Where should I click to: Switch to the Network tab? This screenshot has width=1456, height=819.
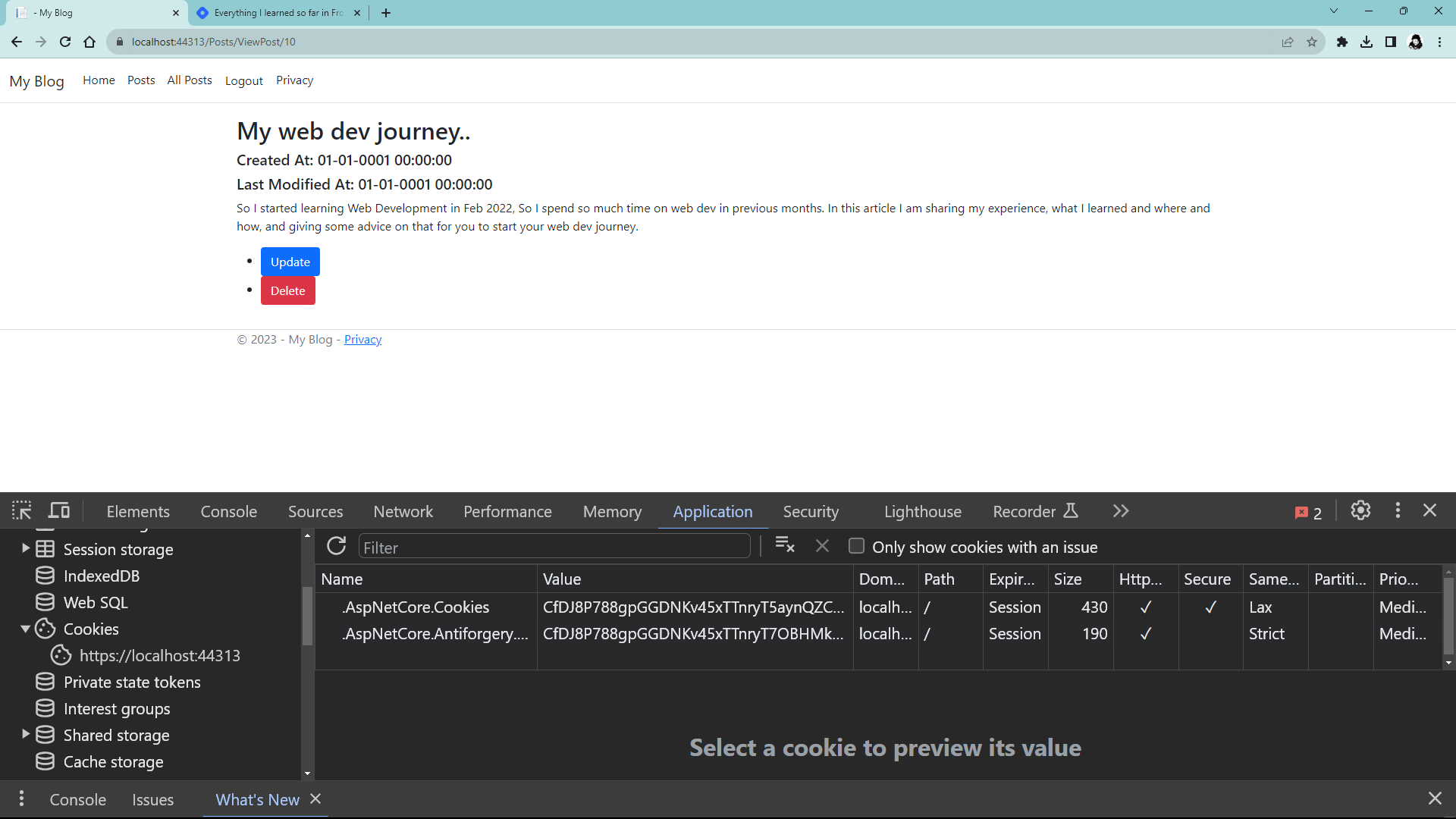[403, 512]
